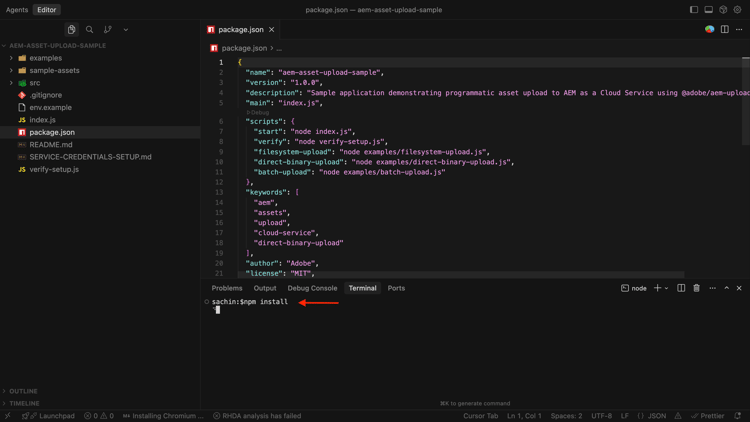Close the package.json editor tab

pyautogui.click(x=272, y=30)
